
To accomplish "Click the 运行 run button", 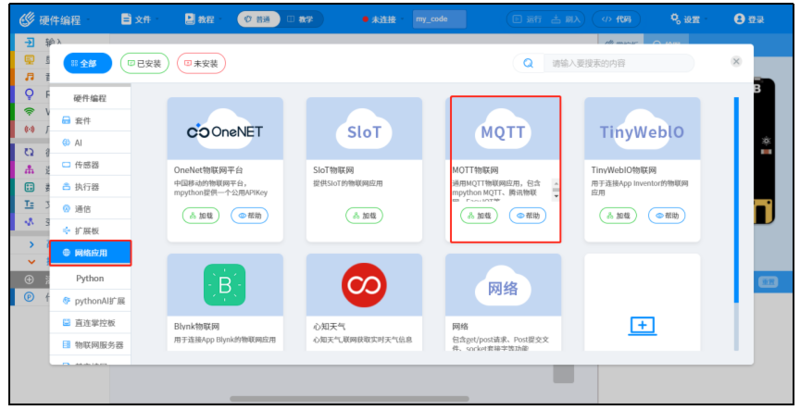I will (528, 19).
